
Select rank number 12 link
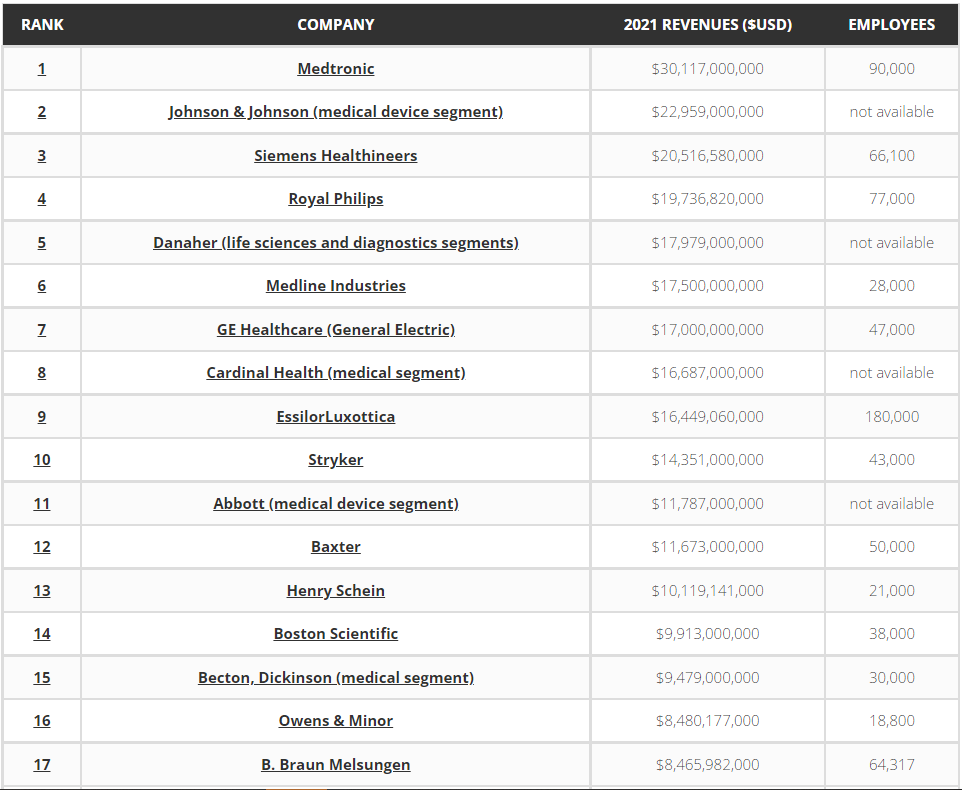click(42, 547)
